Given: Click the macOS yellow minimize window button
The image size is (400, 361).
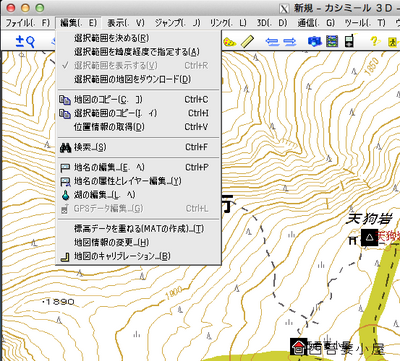Looking at the screenshot, I should click(25, 8).
